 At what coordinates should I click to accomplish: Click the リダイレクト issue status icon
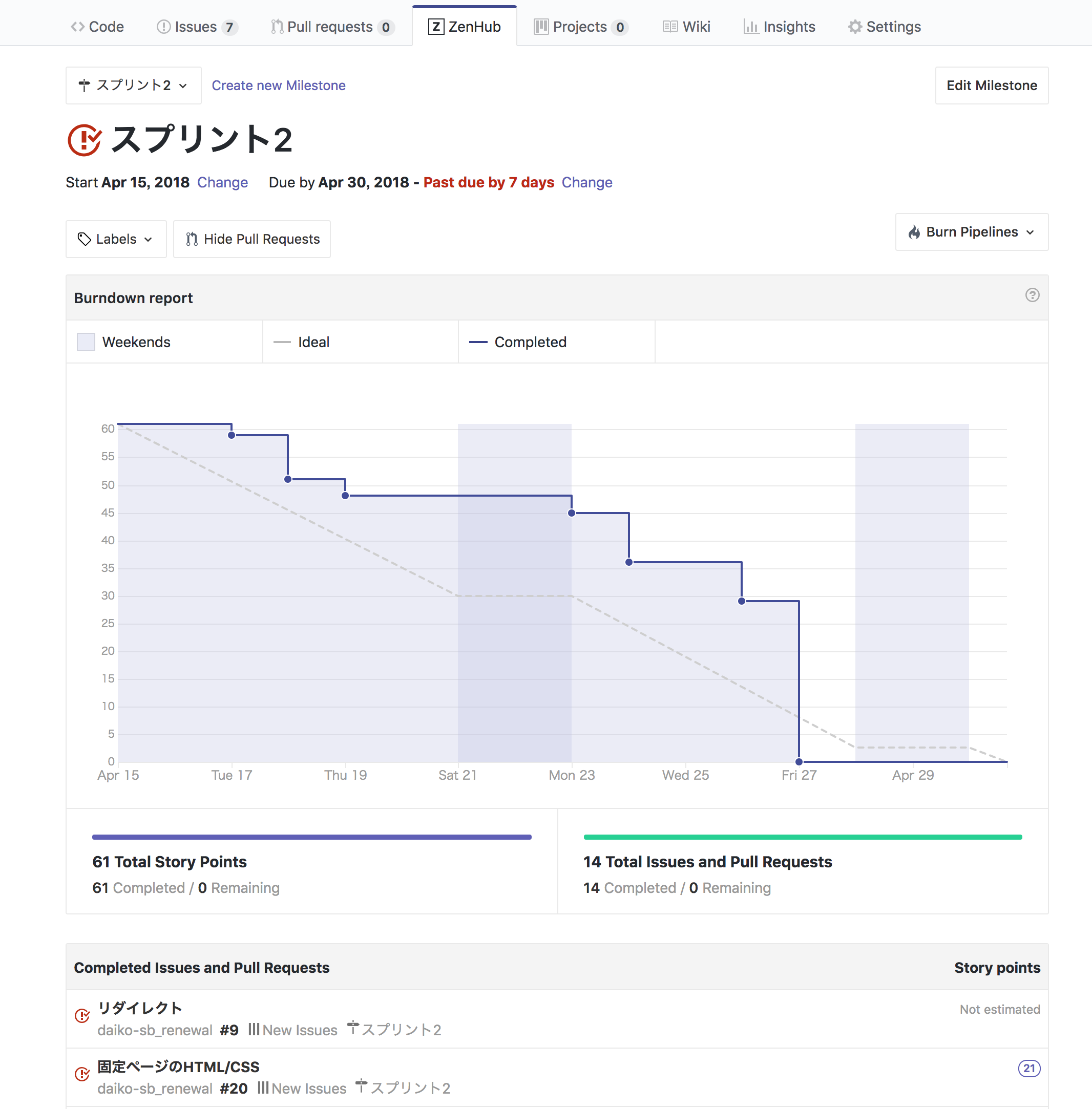click(82, 1016)
